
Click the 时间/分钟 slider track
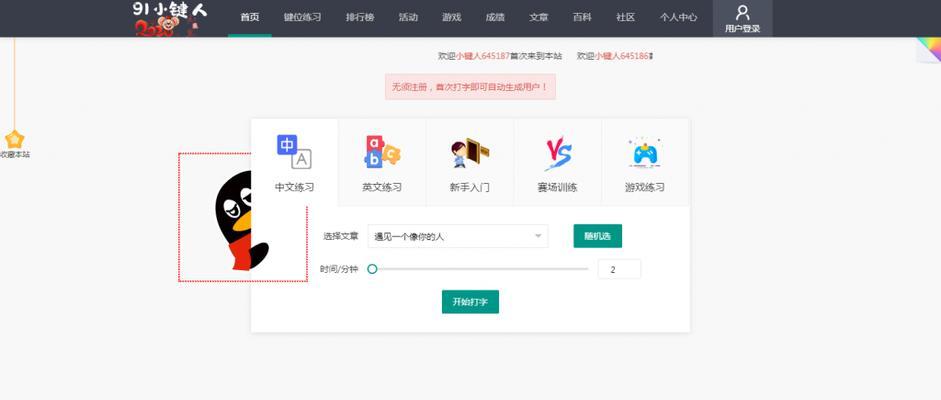(x=480, y=269)
